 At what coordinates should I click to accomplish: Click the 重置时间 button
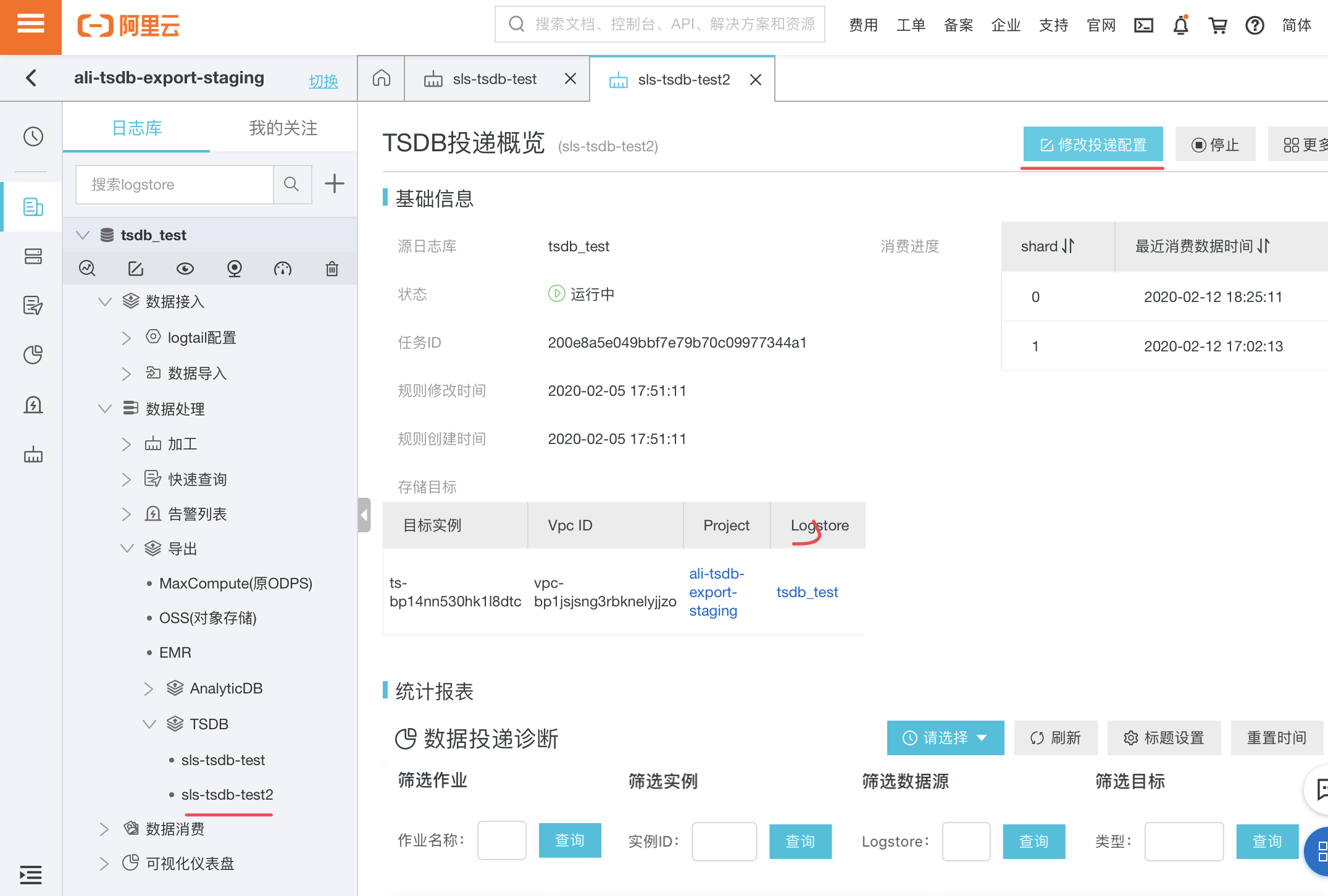(x=1277, y=738)
